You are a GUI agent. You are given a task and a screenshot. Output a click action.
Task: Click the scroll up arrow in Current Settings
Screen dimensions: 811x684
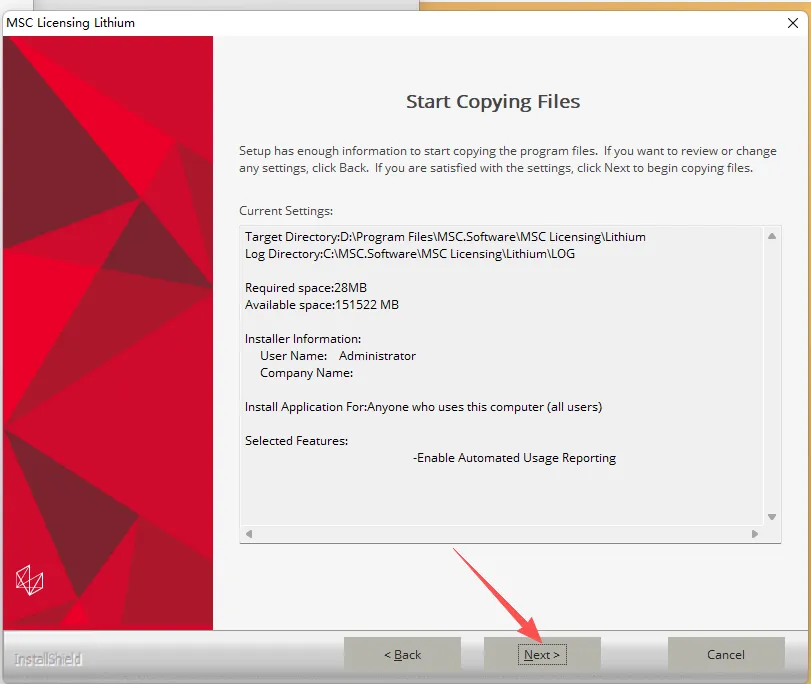click(x=772, y=236)
